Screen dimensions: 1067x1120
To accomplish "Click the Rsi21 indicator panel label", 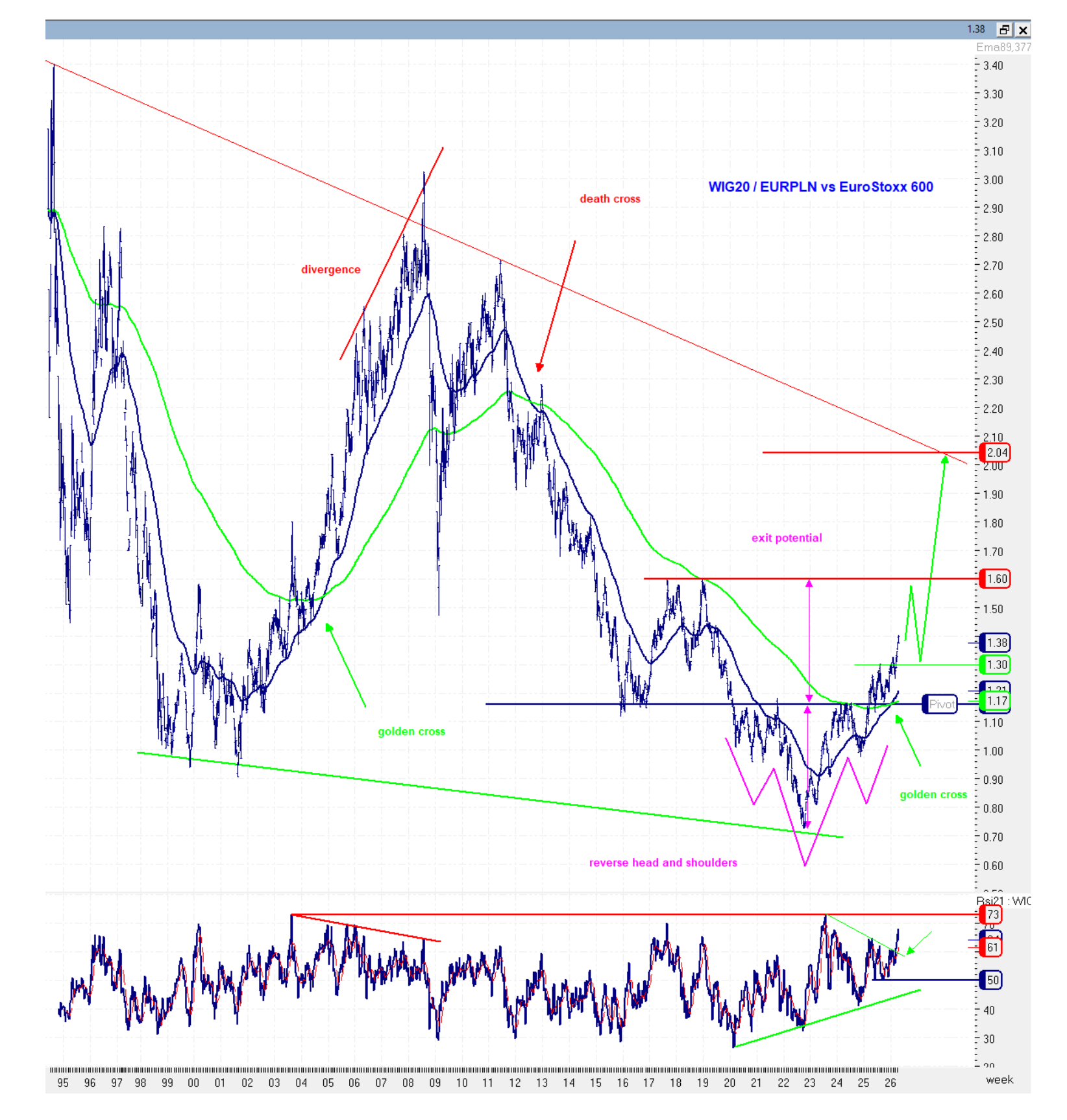I will click(x=1003, y=901).
